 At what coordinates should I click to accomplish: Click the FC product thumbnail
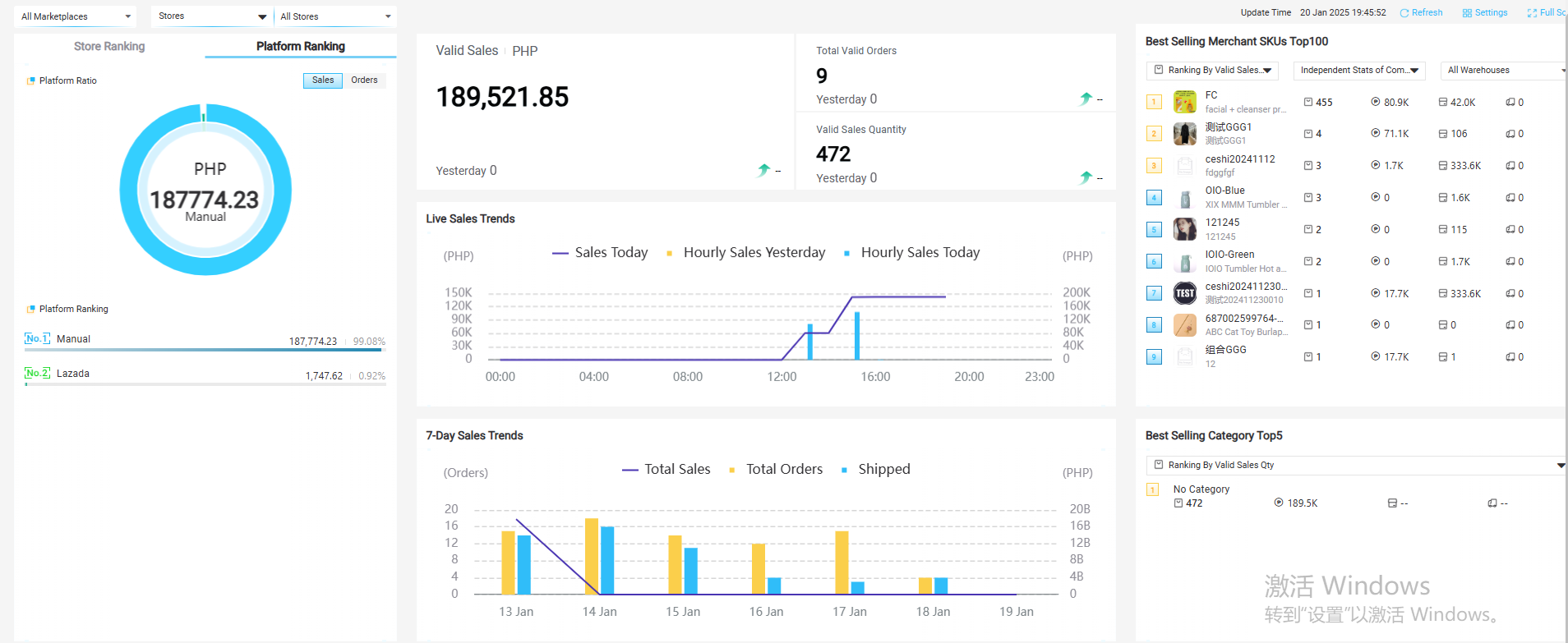click(1185, 102)
